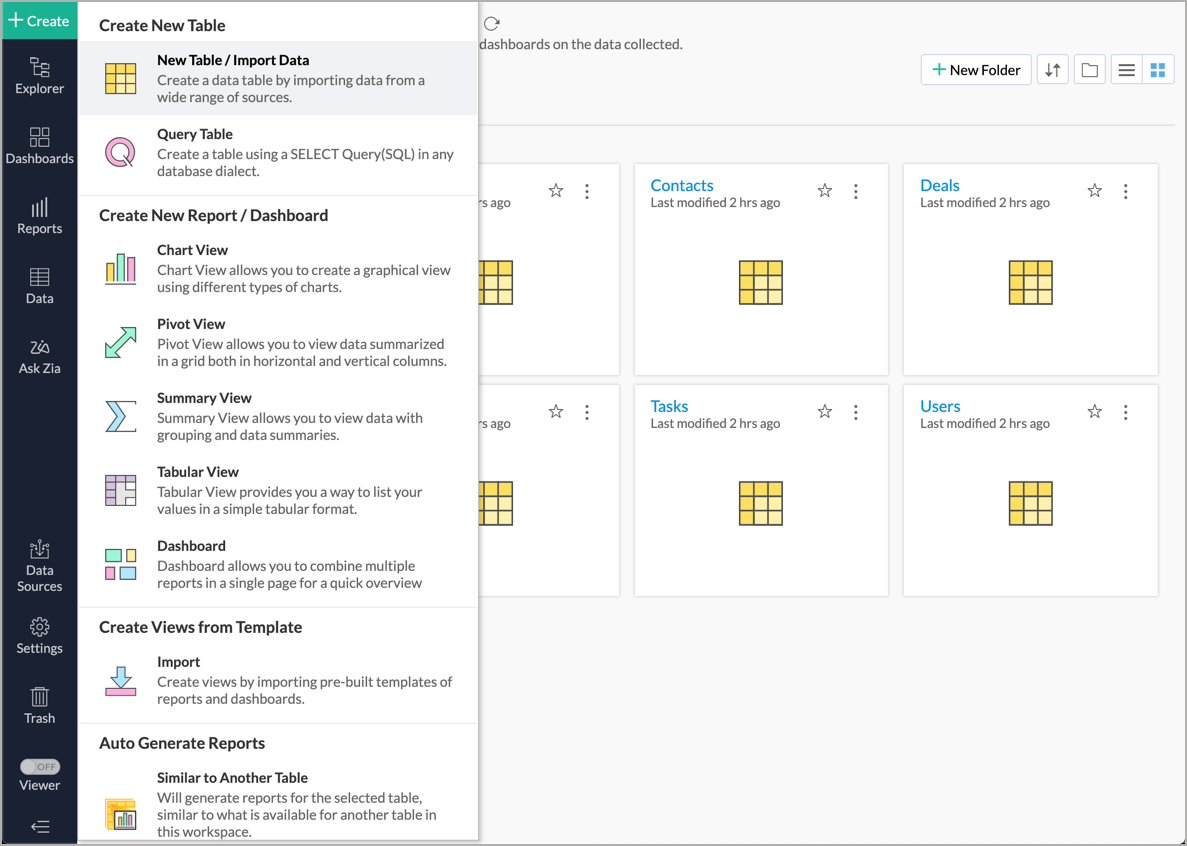Go to Dashboards in the sidebar
The width and height of the screenshot is (1187, 846).
[39, 146]
